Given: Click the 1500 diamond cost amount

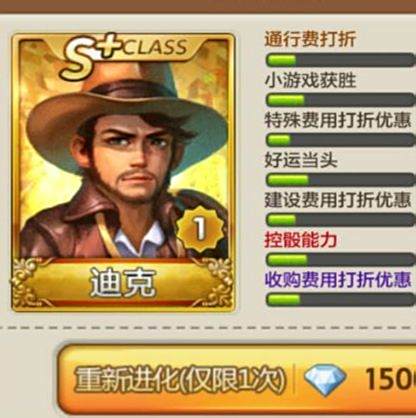Looking at the screenshot, I should 391,379.
